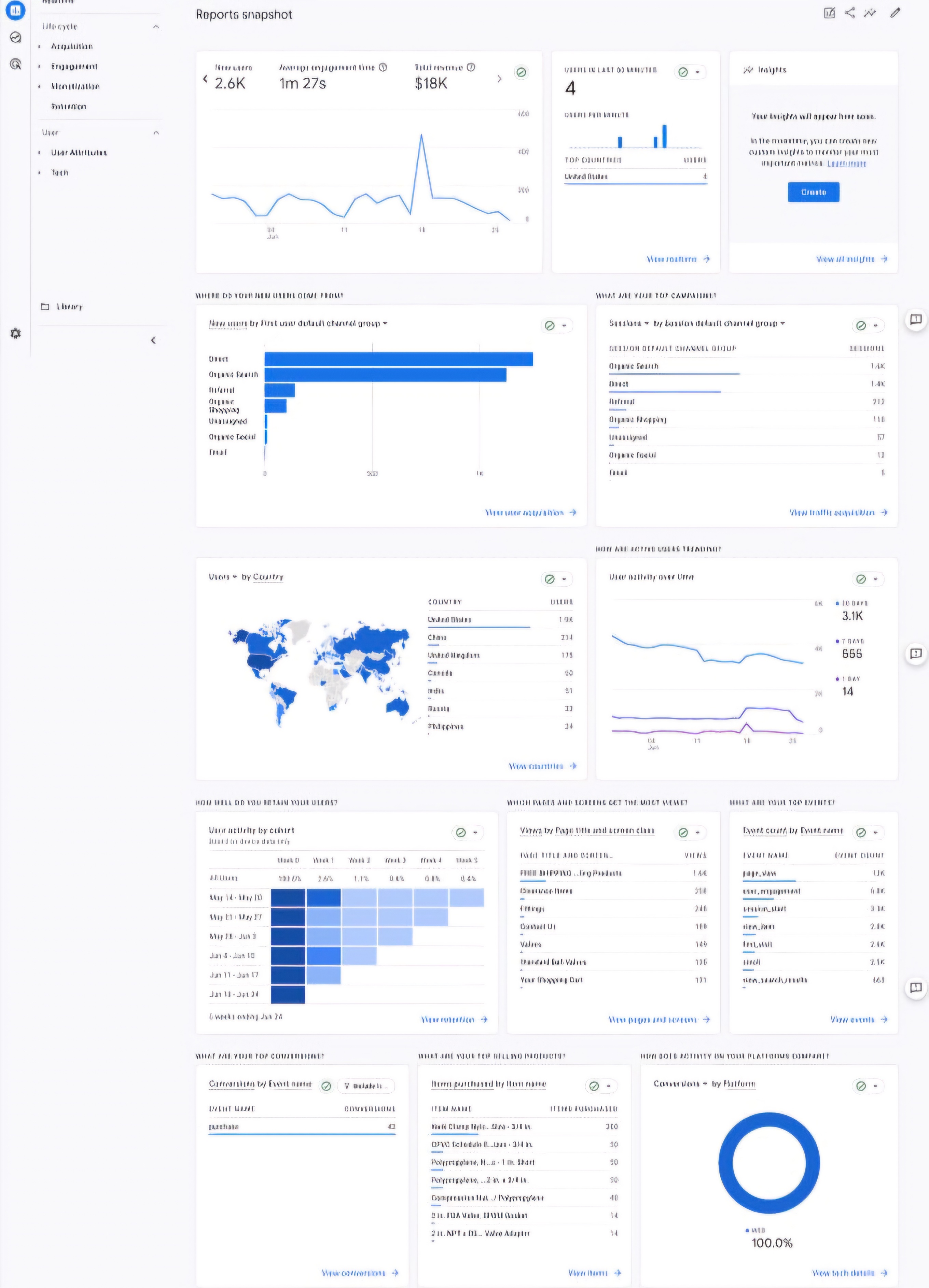Open the Insights sparkline icon in the header
929x1288 pixels.
click(x=870, y=13)
